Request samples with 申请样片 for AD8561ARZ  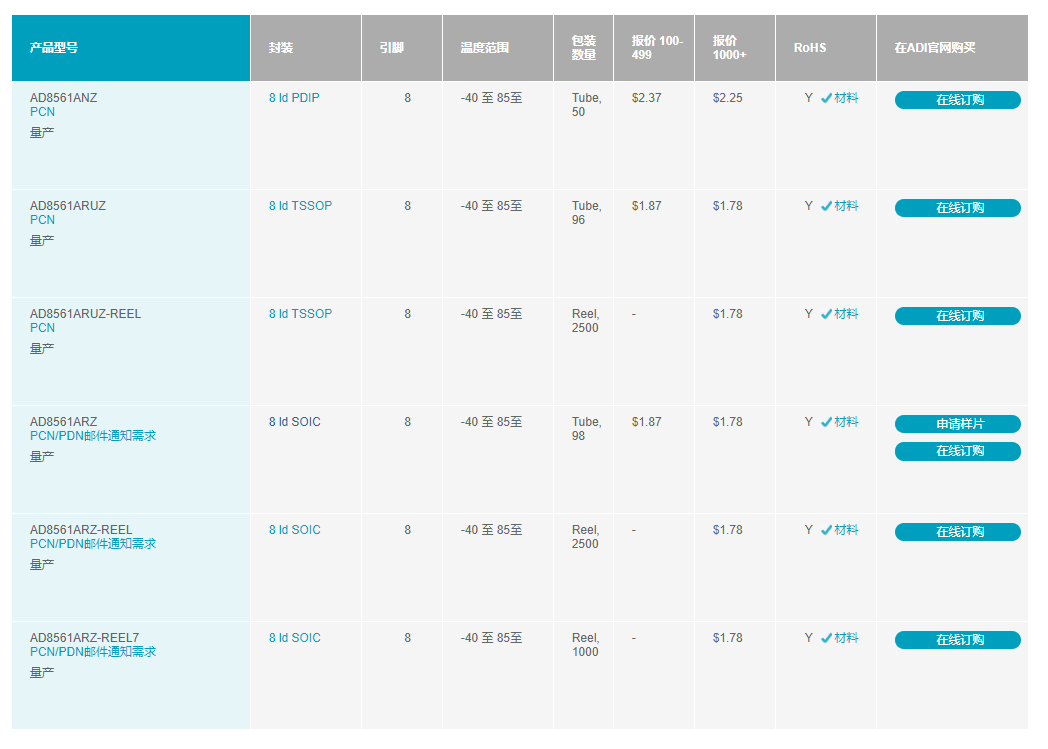pos(957,424)
